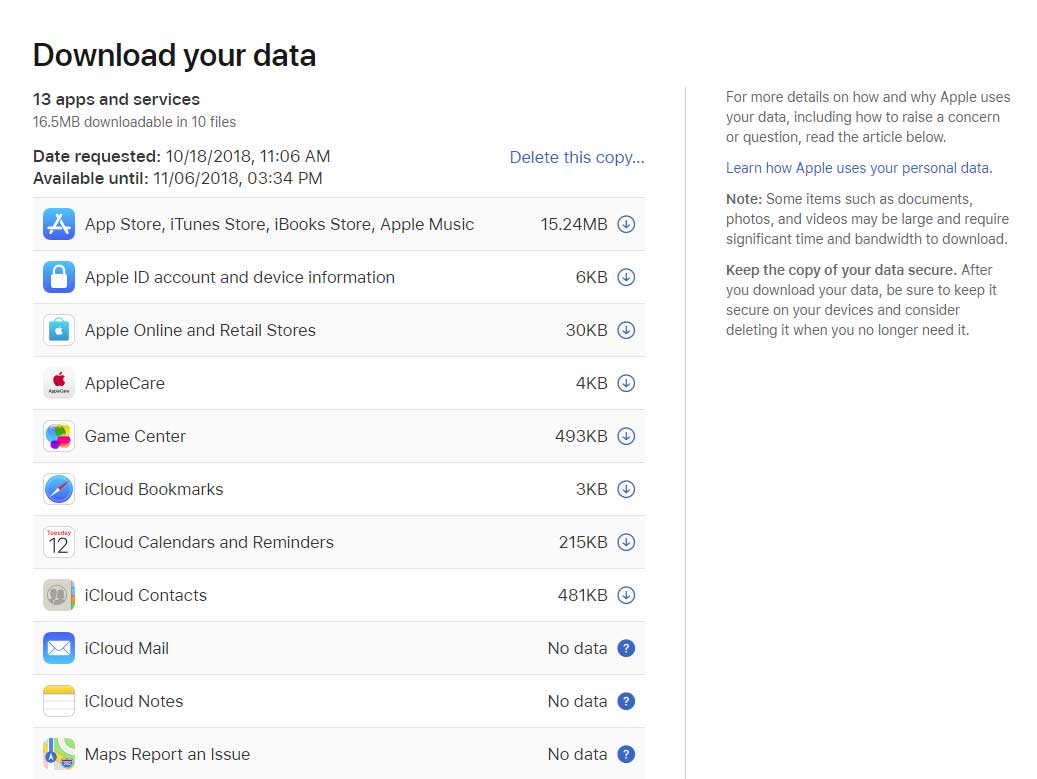Click the 6KB size for Apple ID

click(591, 277)
